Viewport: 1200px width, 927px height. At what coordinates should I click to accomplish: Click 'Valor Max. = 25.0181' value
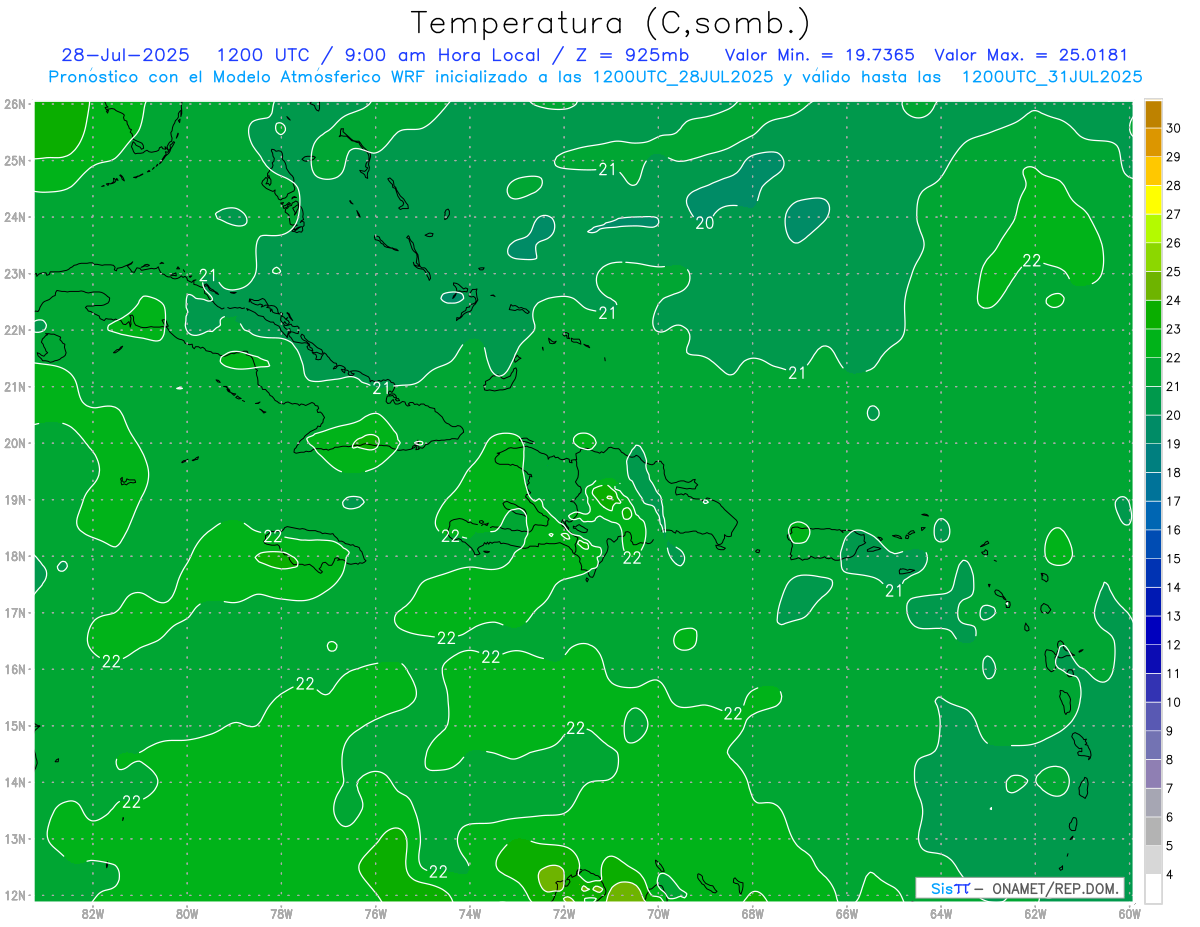click(1030, 55)
